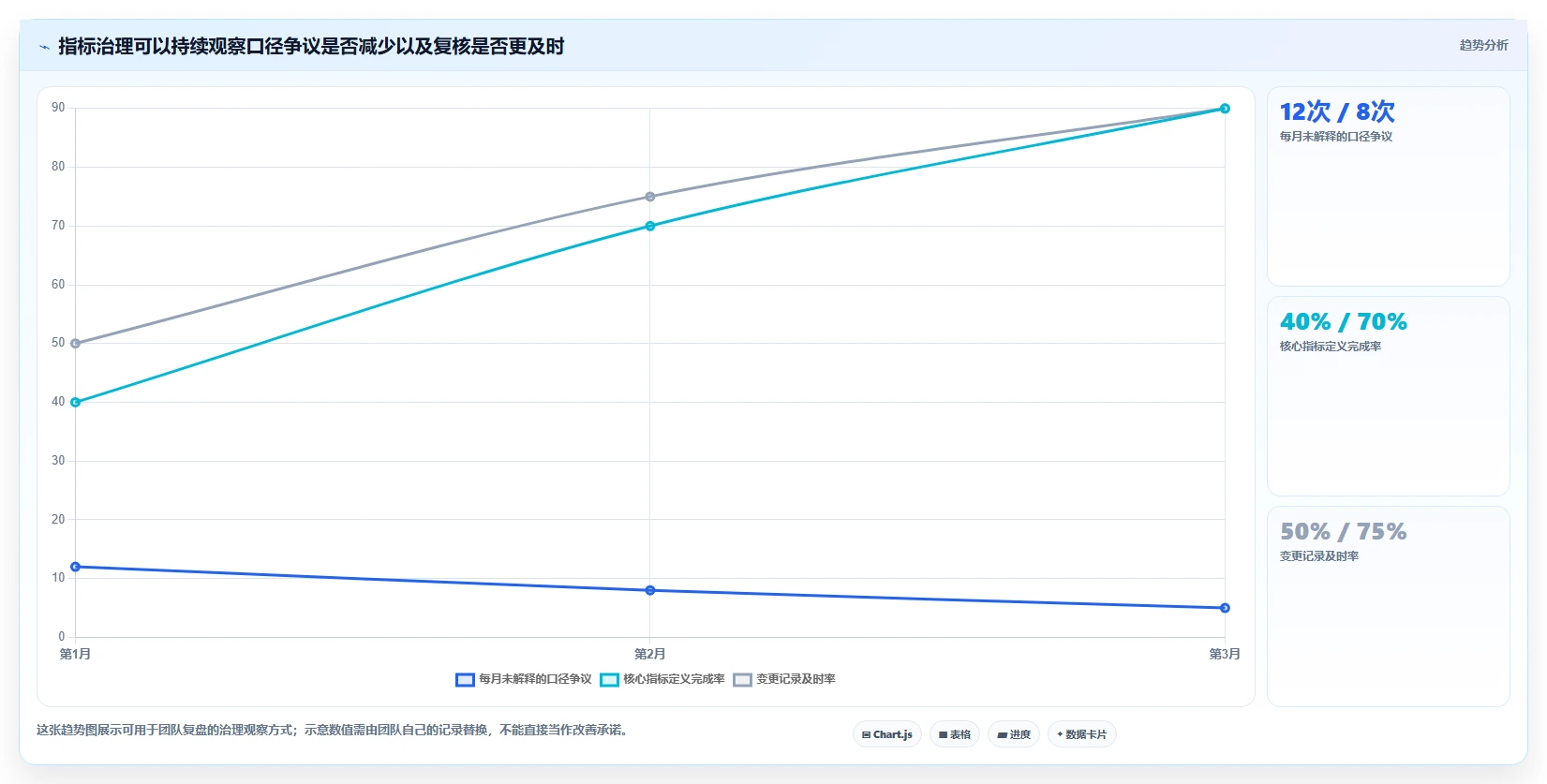Viewport: 1547px width, 784px height.
Task: Click the y-axis label 90
Action: (58, 108)
